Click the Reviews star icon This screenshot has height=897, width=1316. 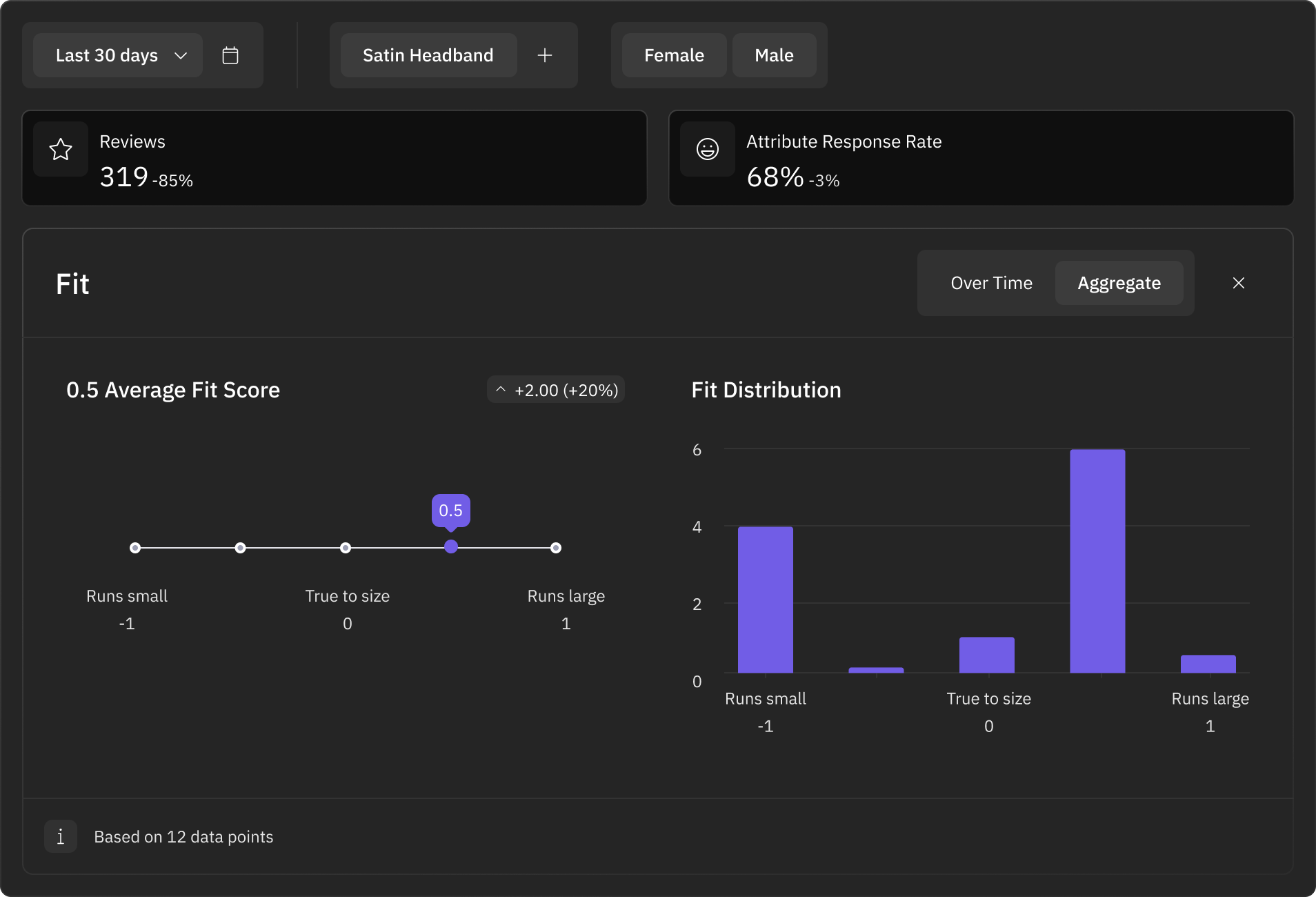(61, 149)
